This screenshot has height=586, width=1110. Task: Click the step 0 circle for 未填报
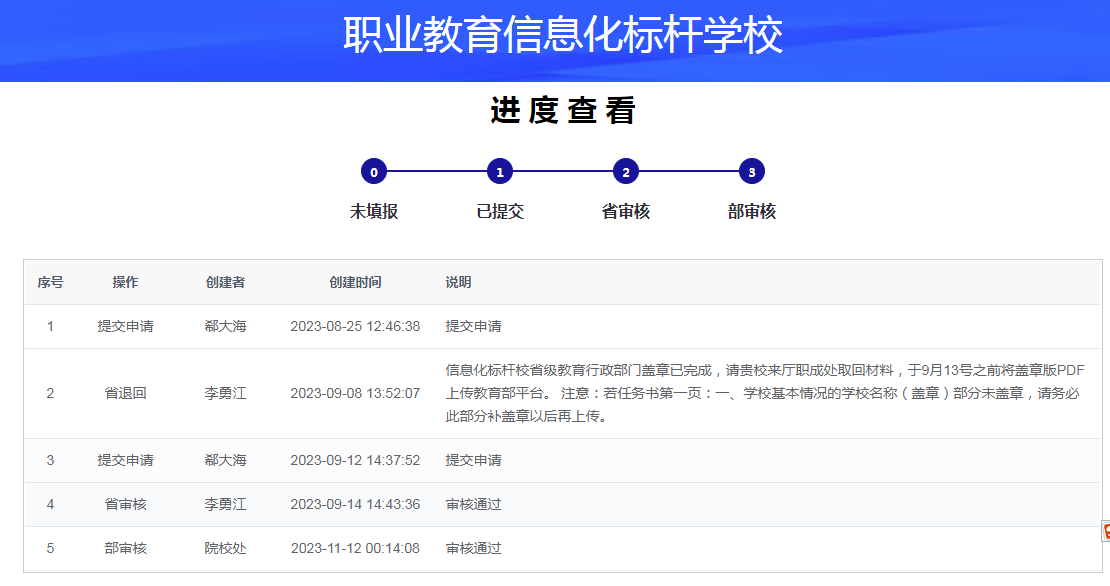(374, 172)
